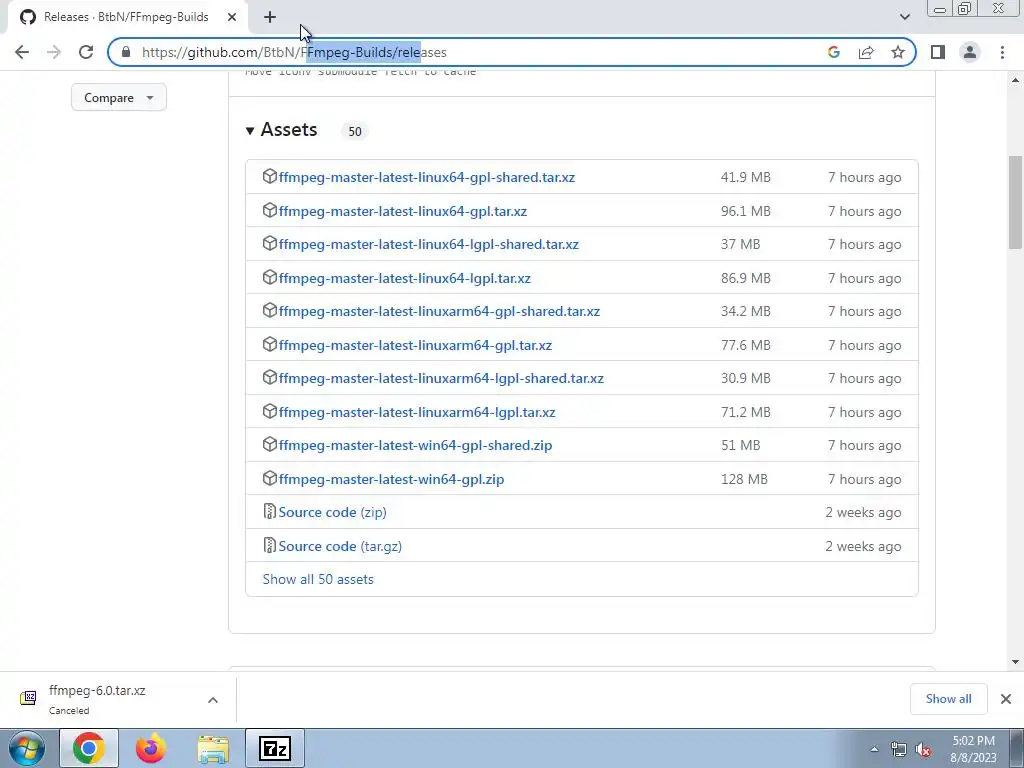The width and height of the screenshot is (1024, 768).
Task: Click Show all 50 assets
Action: coord(317,579)
